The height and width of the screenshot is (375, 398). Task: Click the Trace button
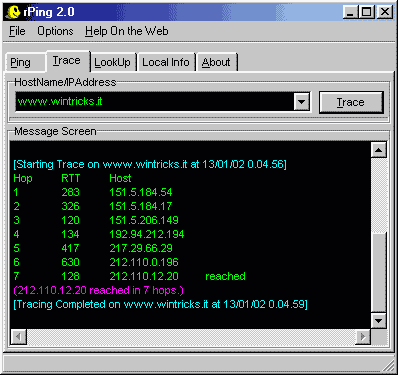(x=351, y=102)
